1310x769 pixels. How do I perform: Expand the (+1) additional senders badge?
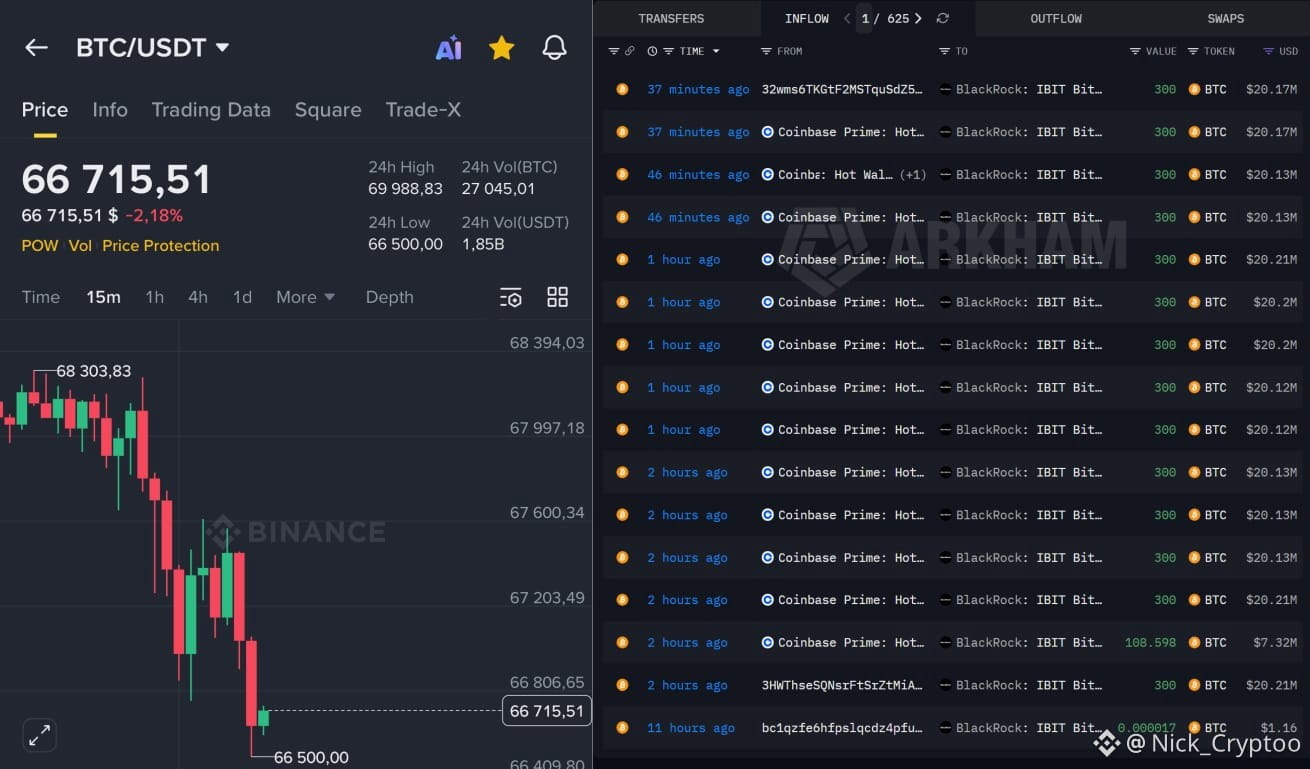[x=913, y=175]
